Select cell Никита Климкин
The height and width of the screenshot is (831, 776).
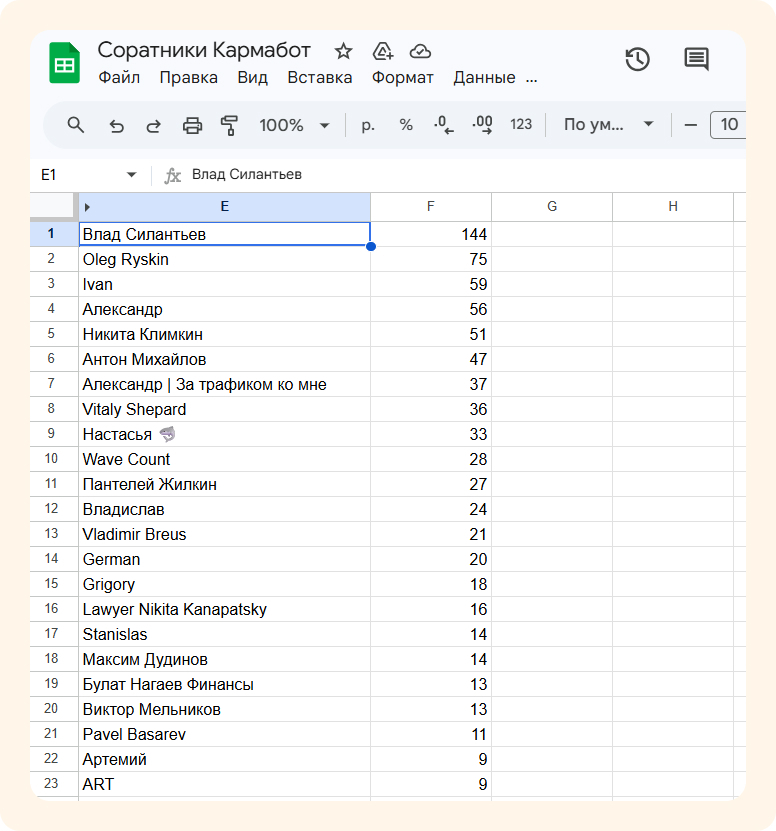pyautogui.click(x=224, y=334)
